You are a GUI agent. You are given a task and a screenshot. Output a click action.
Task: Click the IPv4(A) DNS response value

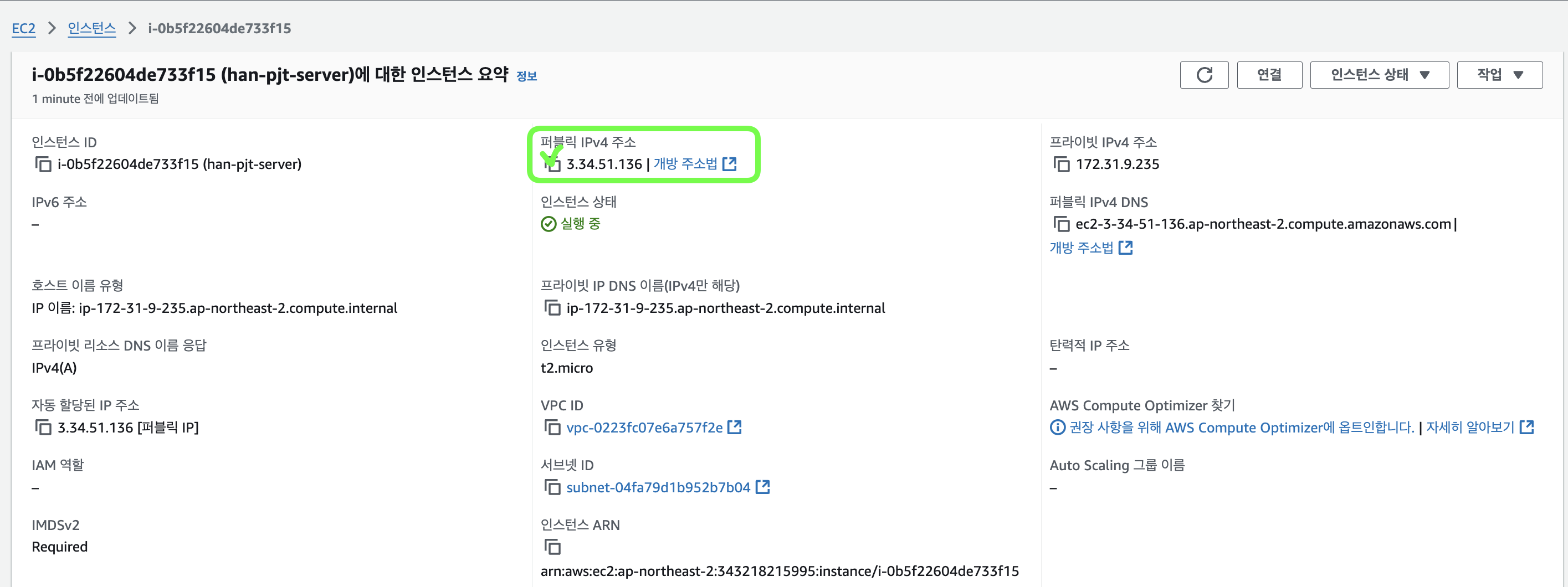54,368
